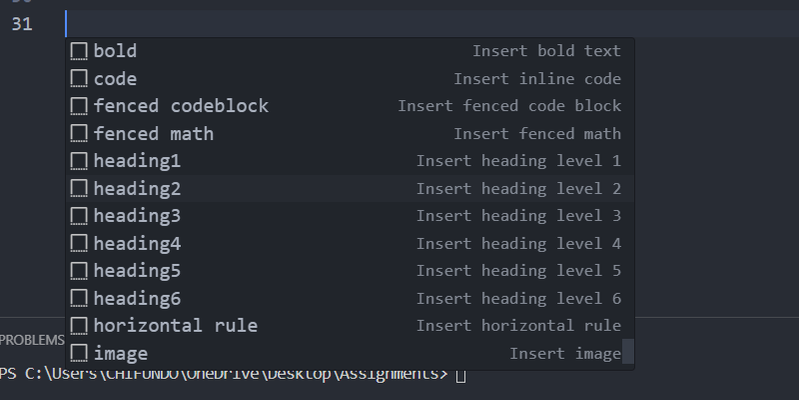
Task: Click the snippet icon beside code
Action: point(79,79)
